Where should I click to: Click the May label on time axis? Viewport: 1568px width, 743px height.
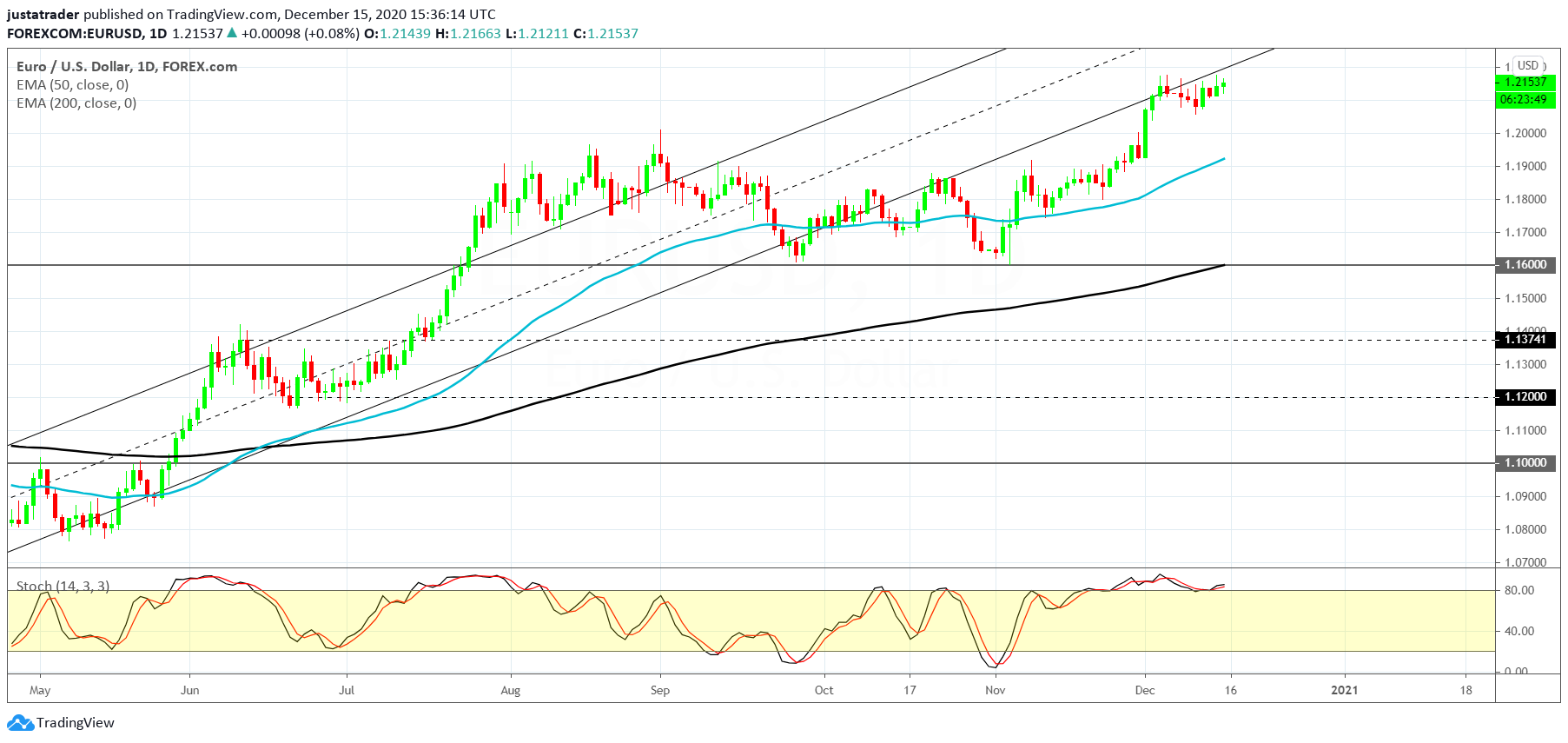click(40, 691)
